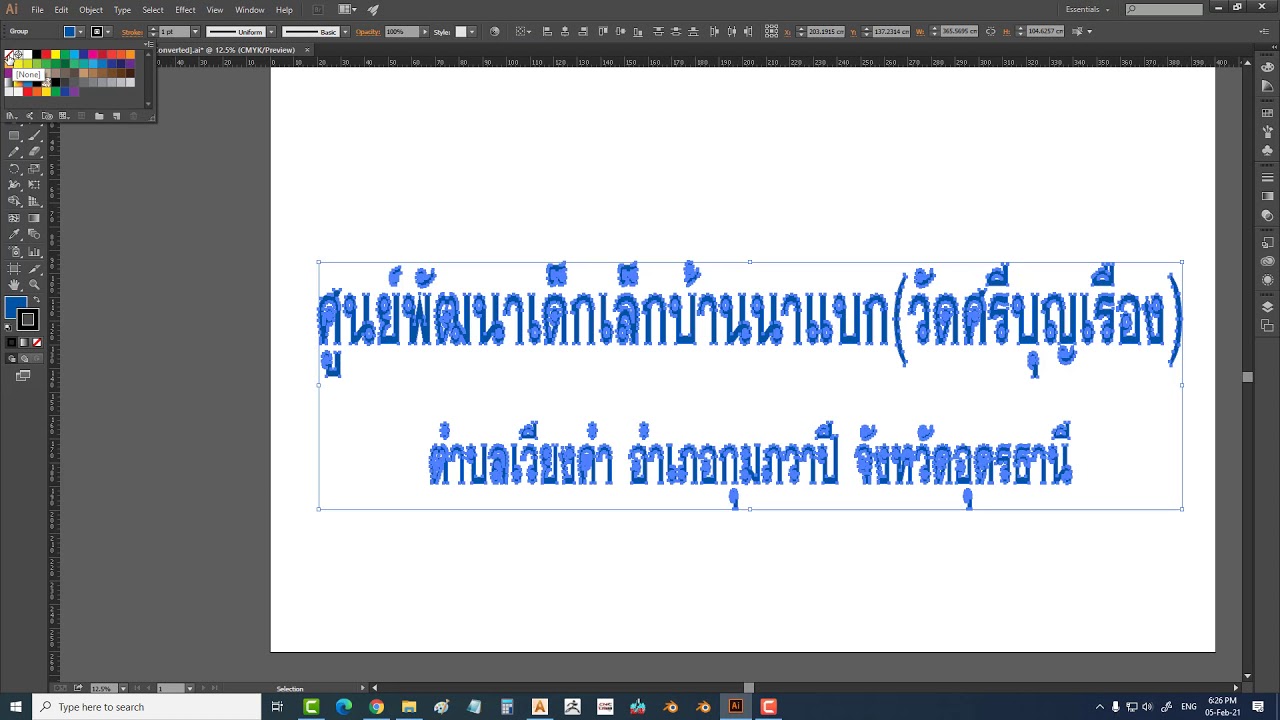Click the W width input field

(959, 31)
